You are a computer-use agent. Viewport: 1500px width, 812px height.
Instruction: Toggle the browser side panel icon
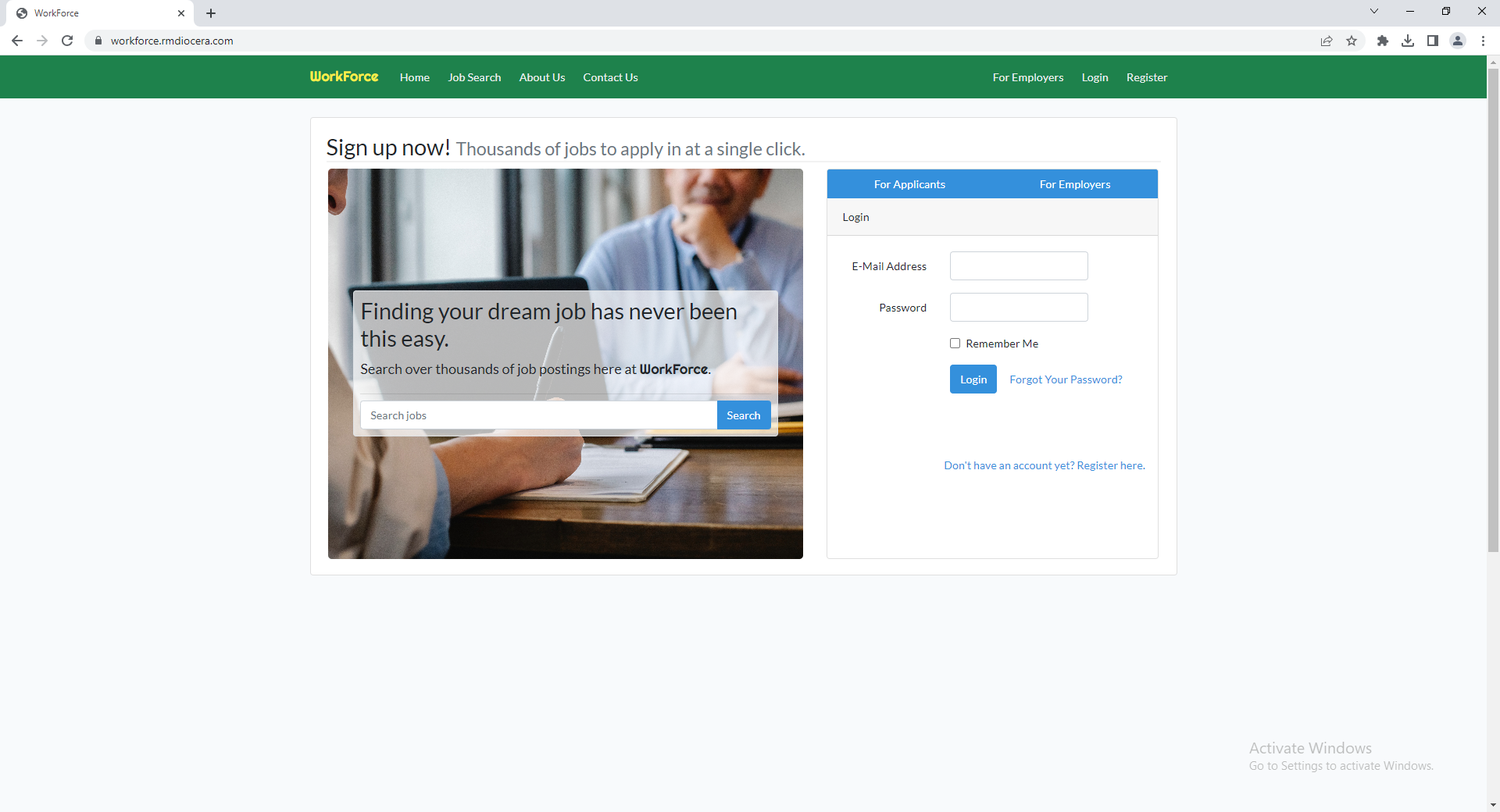pyautogui.click(x=1432, y=41)
